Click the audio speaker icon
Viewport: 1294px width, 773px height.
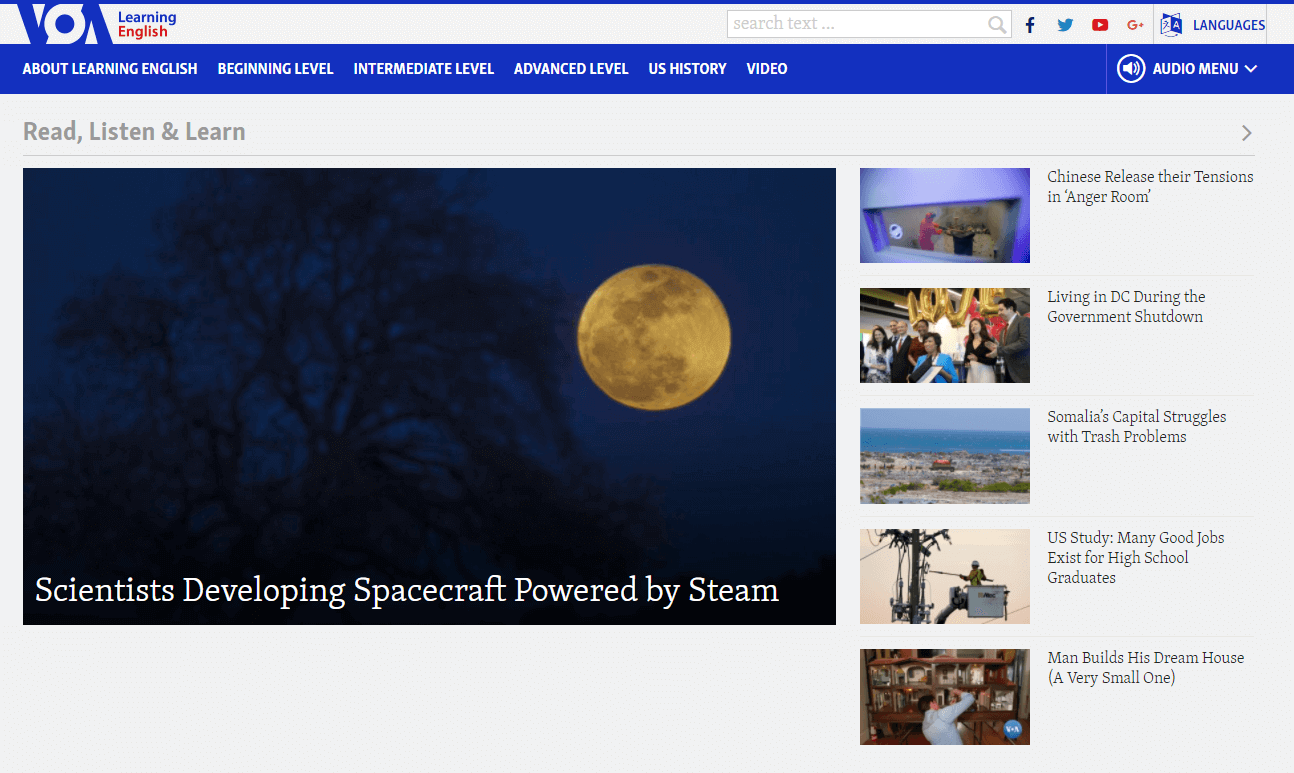point(1131,69)
